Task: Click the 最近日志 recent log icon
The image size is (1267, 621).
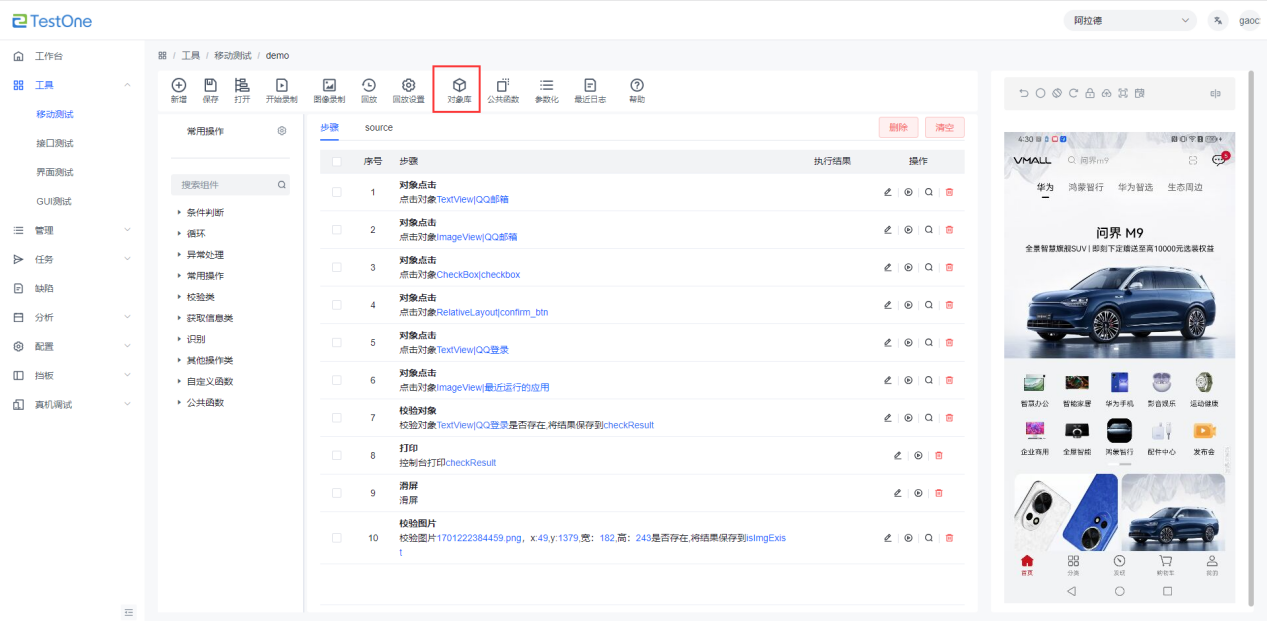Action: click(590, 90)
